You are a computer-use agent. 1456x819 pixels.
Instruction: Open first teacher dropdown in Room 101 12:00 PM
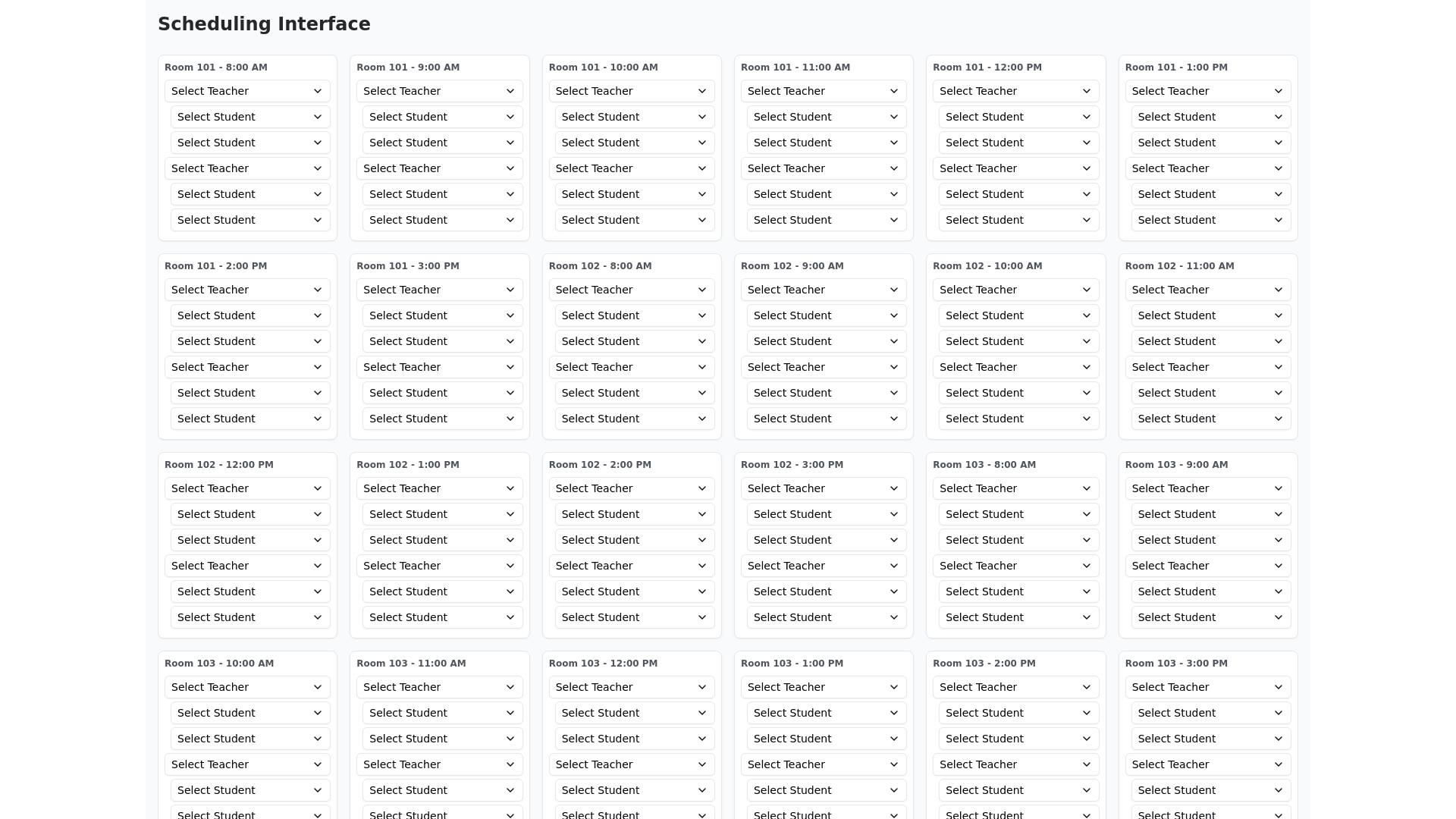point(1015,91)
